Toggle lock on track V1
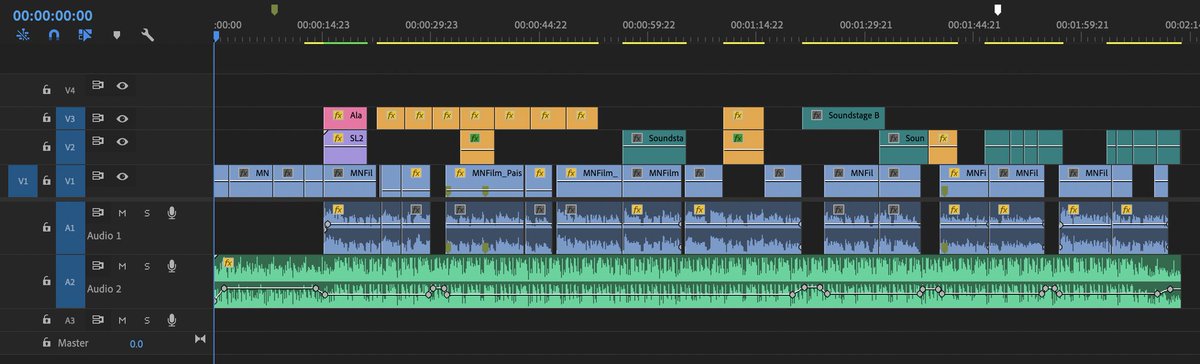This screenshot has width=1200, height=364. coord(46,180)
